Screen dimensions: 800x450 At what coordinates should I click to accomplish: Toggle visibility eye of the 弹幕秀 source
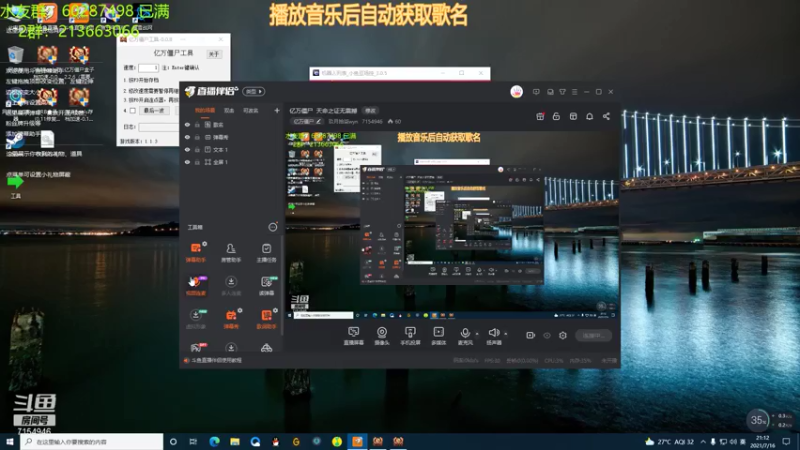[187, 137]
